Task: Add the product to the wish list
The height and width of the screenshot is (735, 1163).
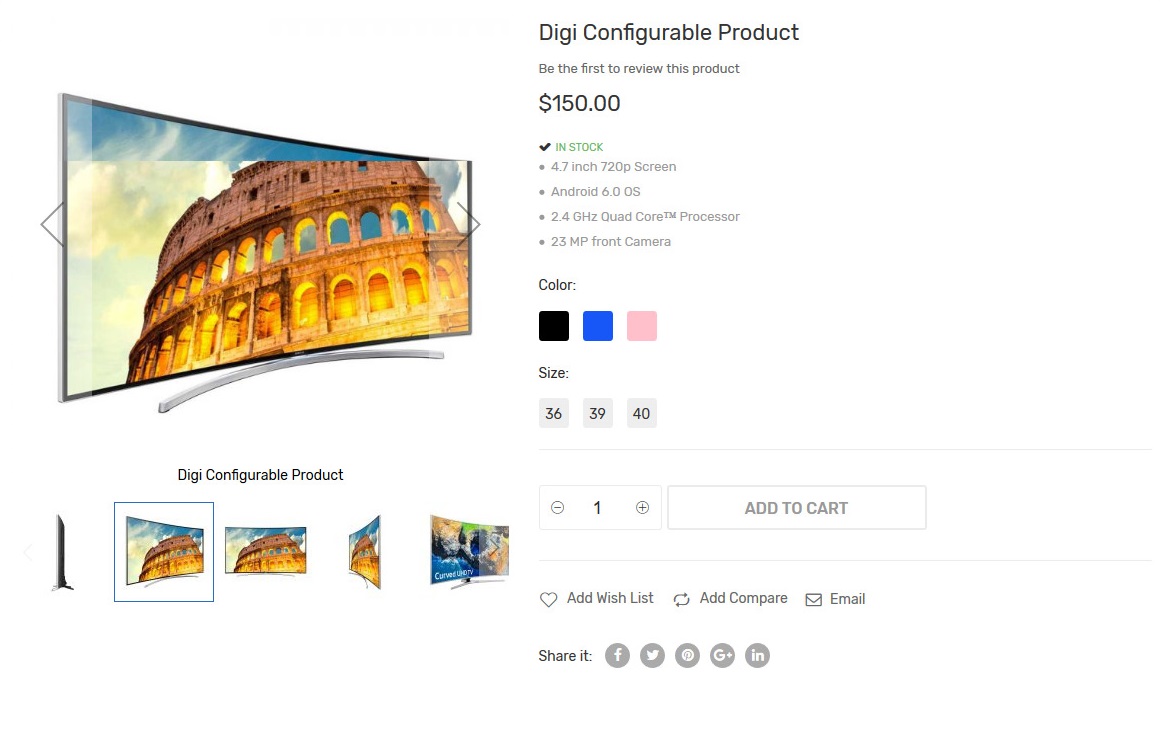Action: pos(596,599)
